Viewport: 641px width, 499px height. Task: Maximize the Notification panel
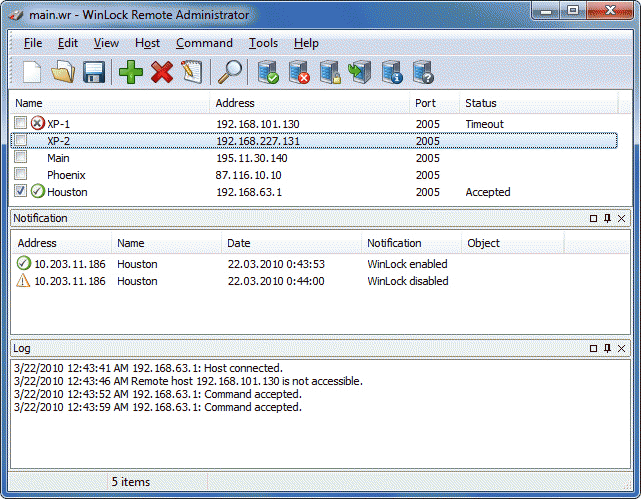coord(594,218)
